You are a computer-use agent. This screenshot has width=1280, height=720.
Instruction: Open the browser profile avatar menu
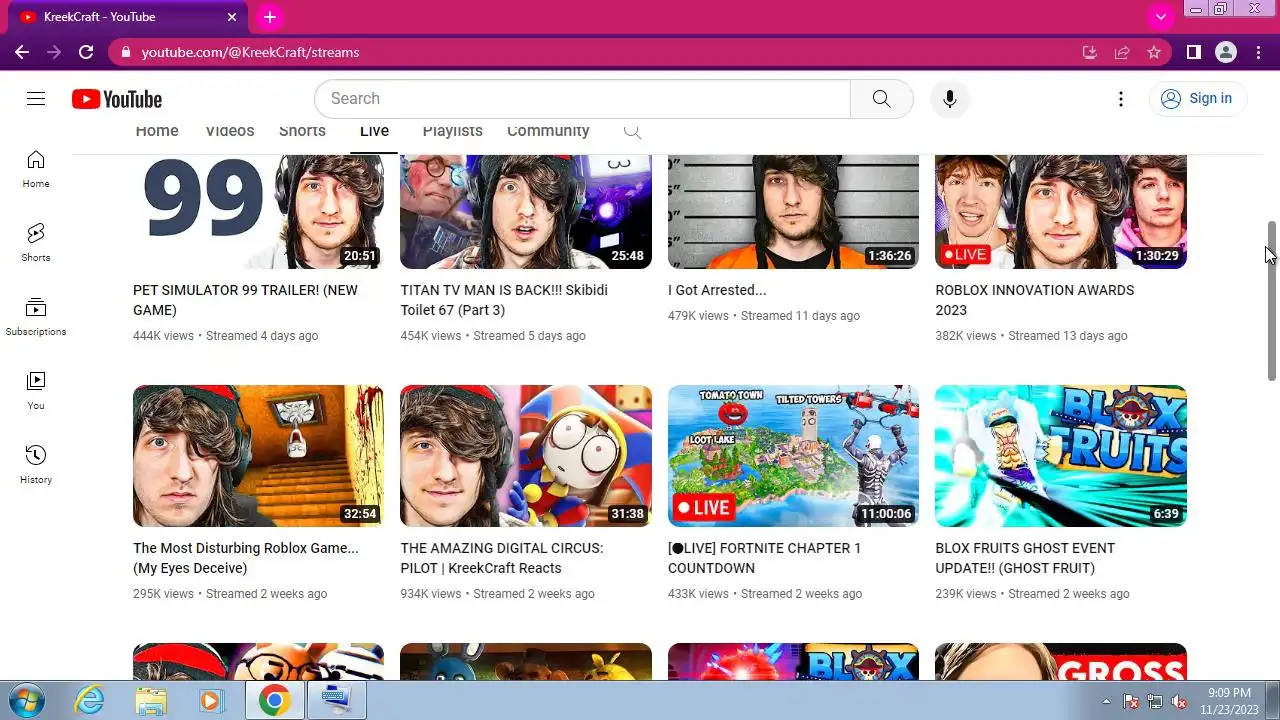[x=1226, y=52]
